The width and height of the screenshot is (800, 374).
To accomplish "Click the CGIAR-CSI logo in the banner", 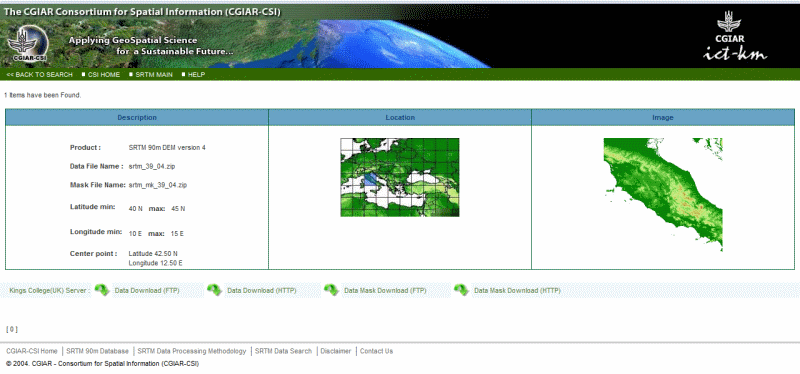I will (28, 44).
